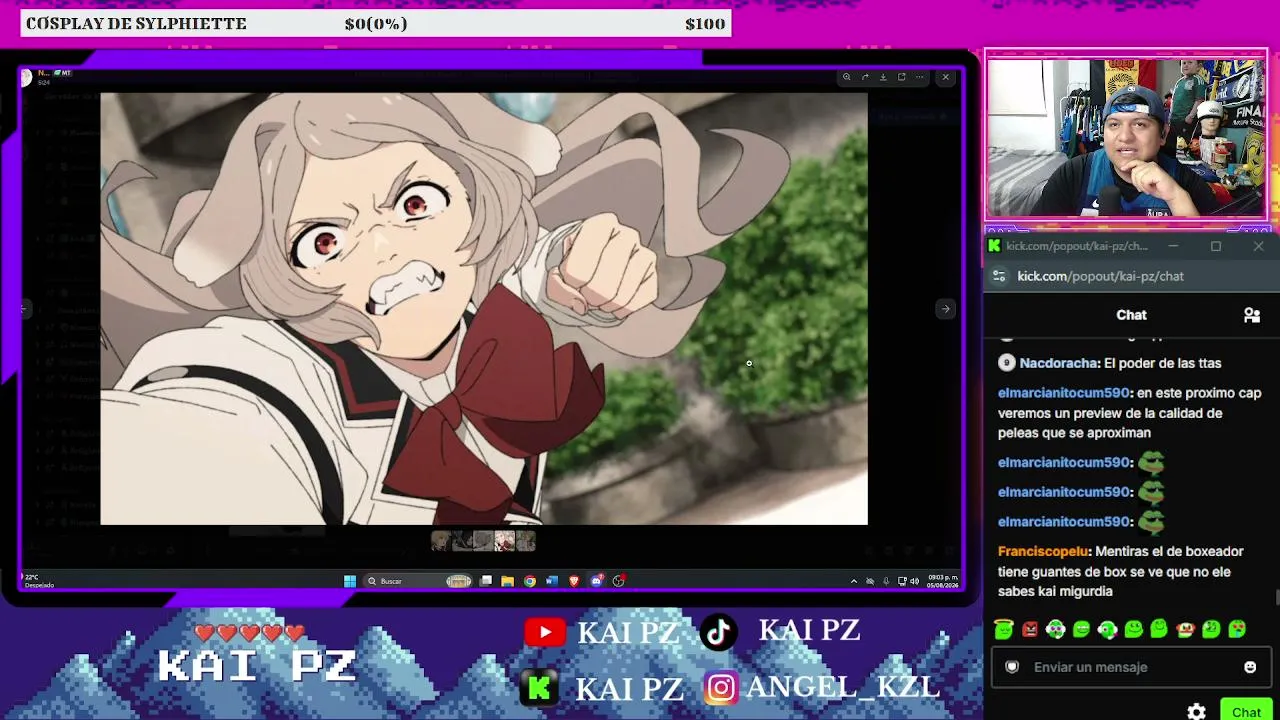Click username Franciscopelu in chat
This screenshot has height=720, width=1280.
coord(1044,551)
